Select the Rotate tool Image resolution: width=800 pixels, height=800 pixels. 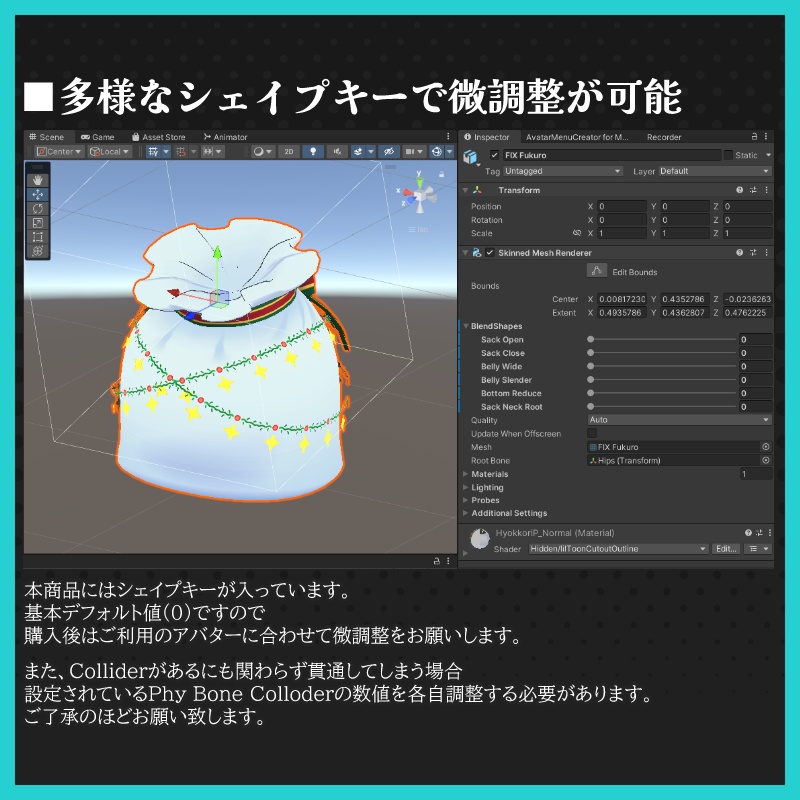36,207
